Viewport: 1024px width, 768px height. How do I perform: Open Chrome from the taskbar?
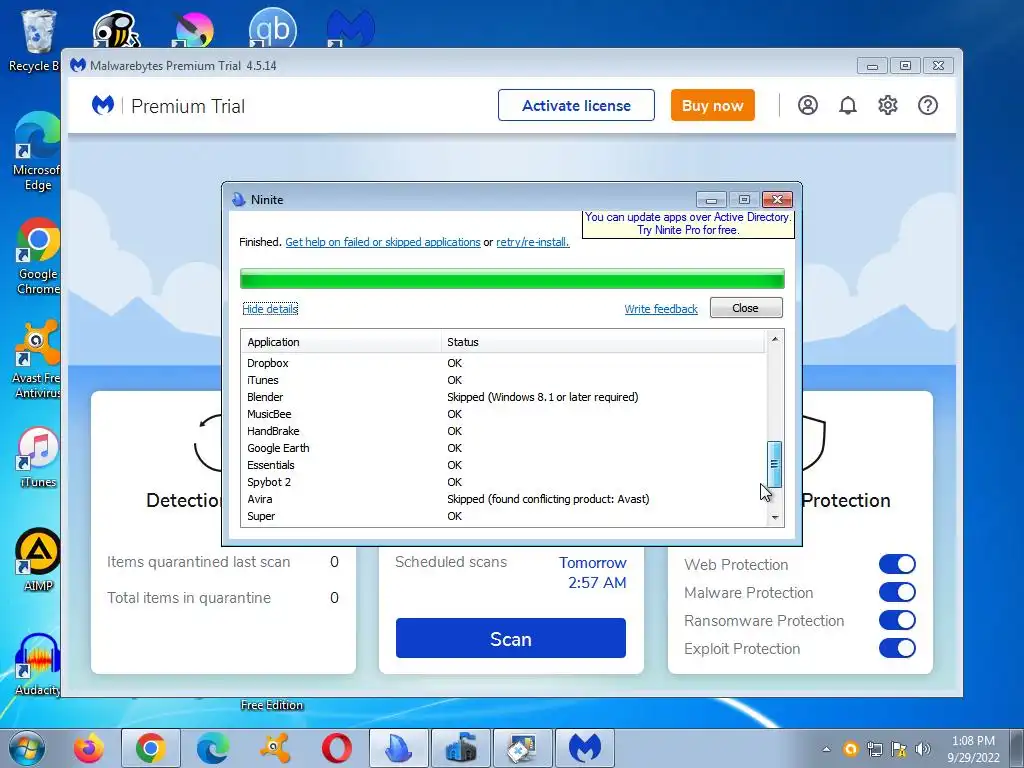pos(150,748)
